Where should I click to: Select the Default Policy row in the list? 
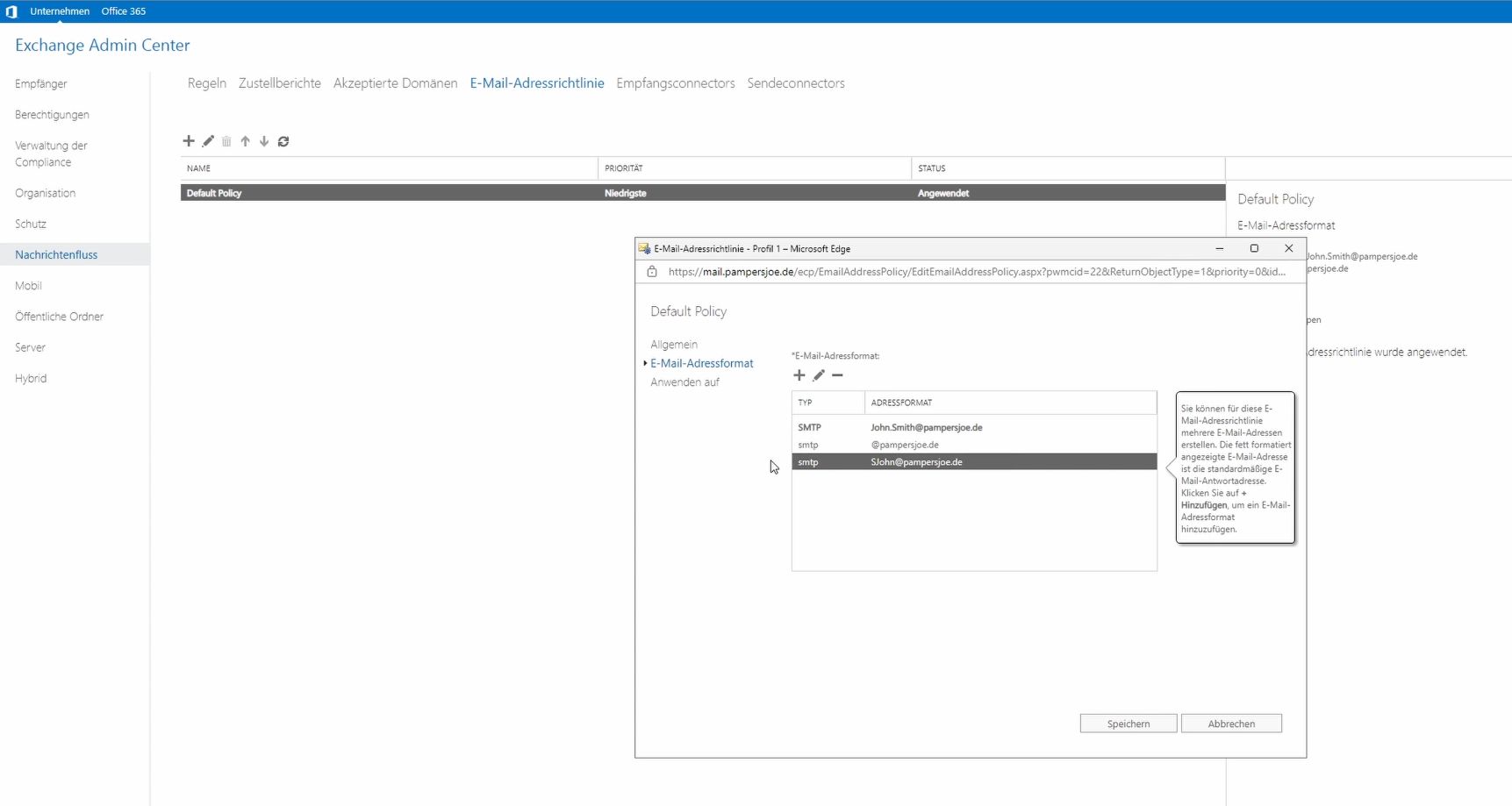point(703,193)
